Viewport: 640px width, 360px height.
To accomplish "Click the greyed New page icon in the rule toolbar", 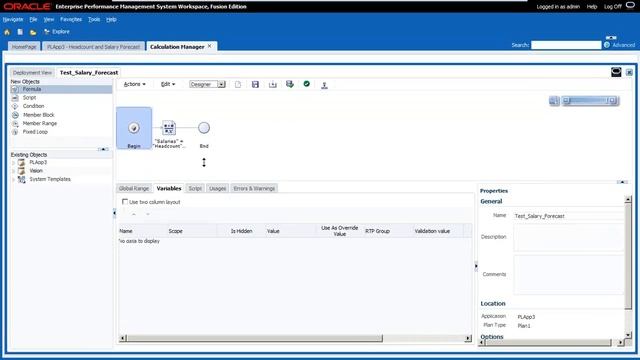I will click(x=238, y=84).
